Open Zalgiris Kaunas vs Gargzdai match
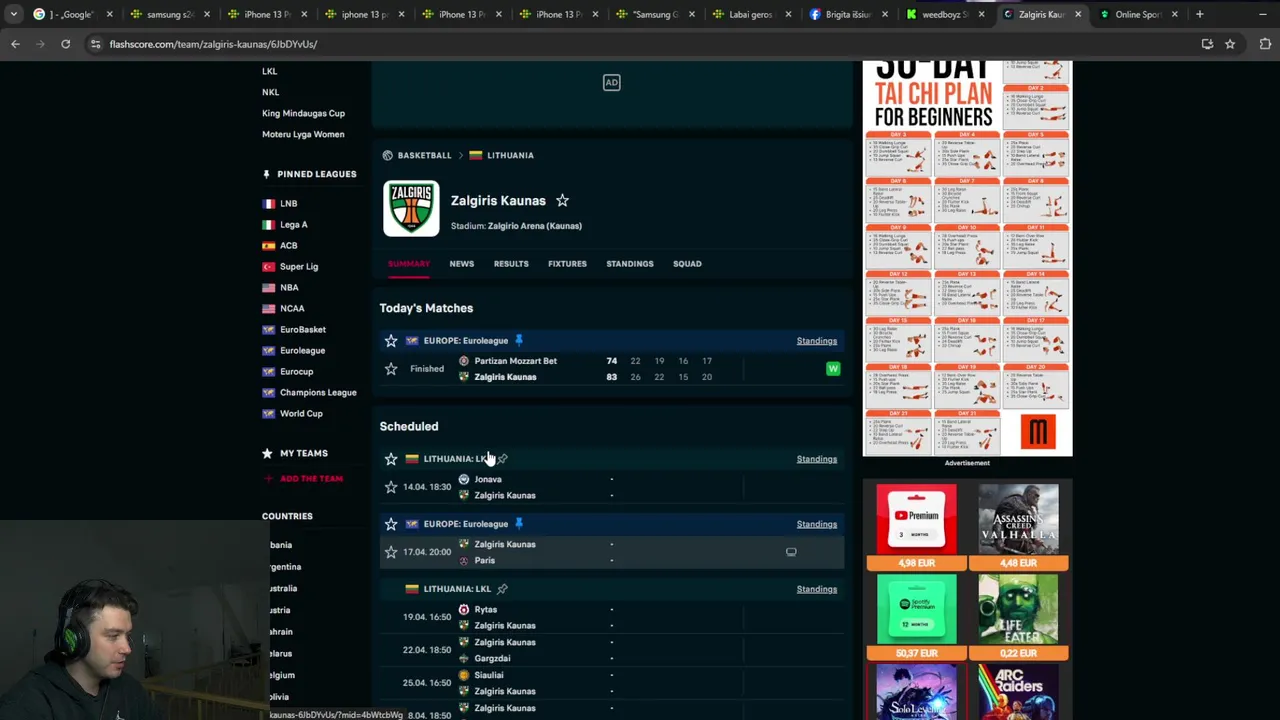Image resolution: width=1280 pixels, height=720 pixels. (612, 650)
